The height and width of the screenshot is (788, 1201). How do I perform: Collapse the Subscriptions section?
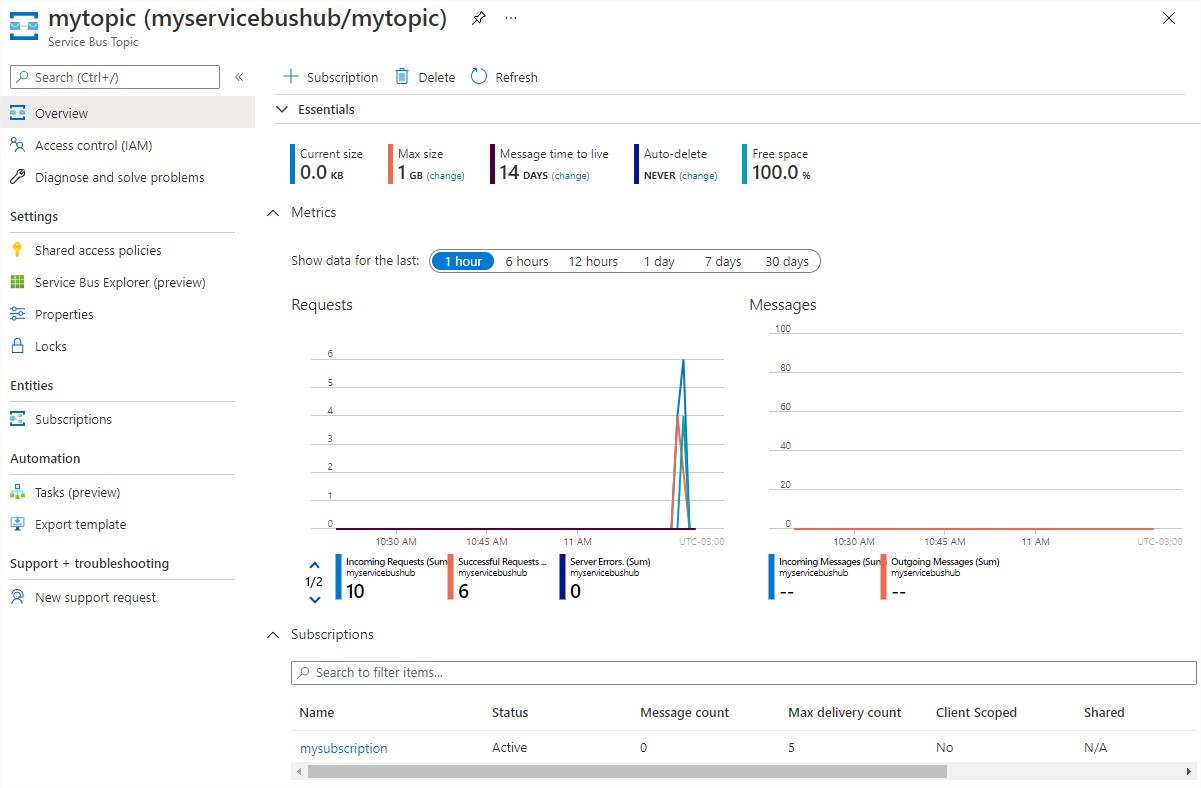click(x=272, y=635)
